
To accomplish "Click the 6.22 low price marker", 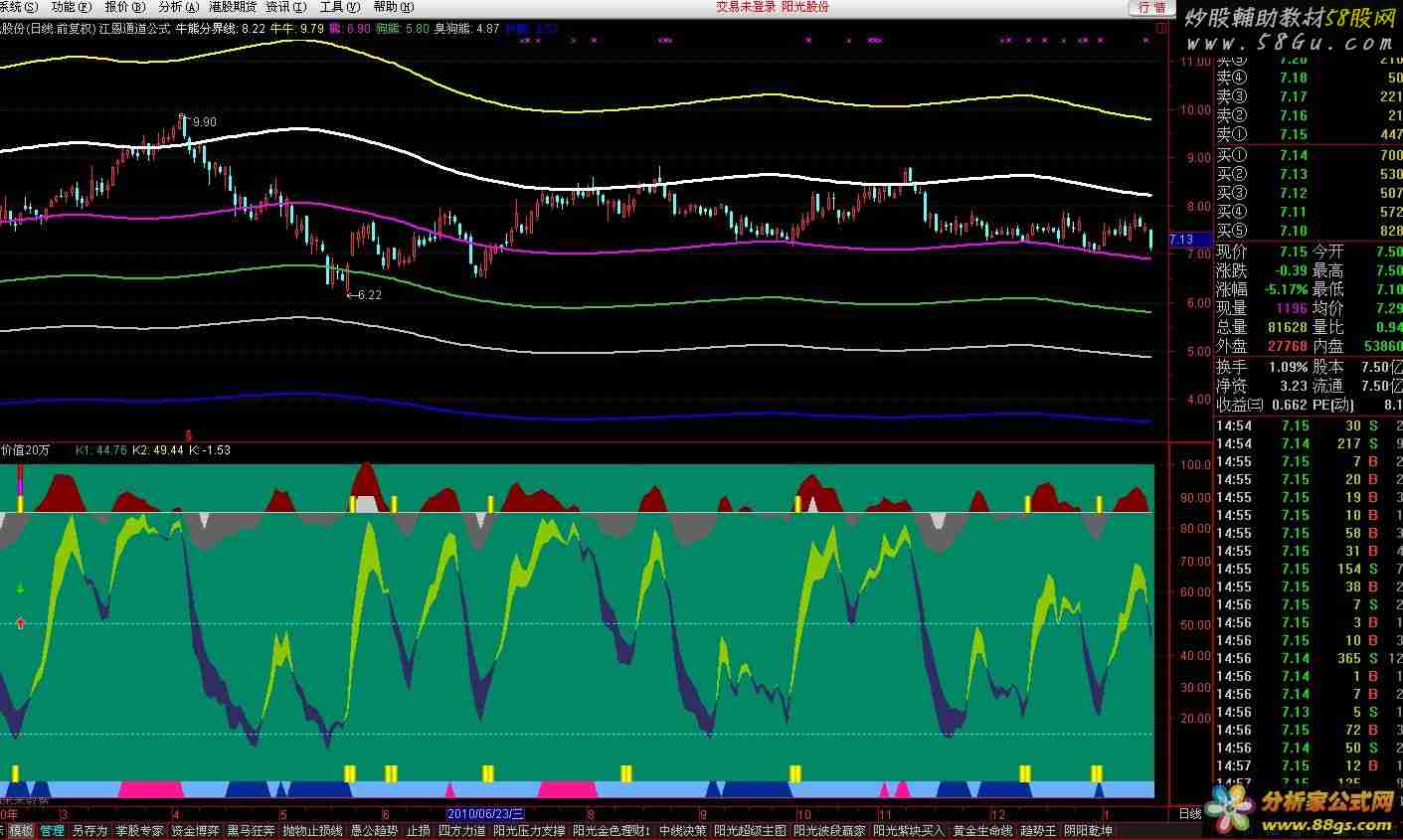I will 368,294.
